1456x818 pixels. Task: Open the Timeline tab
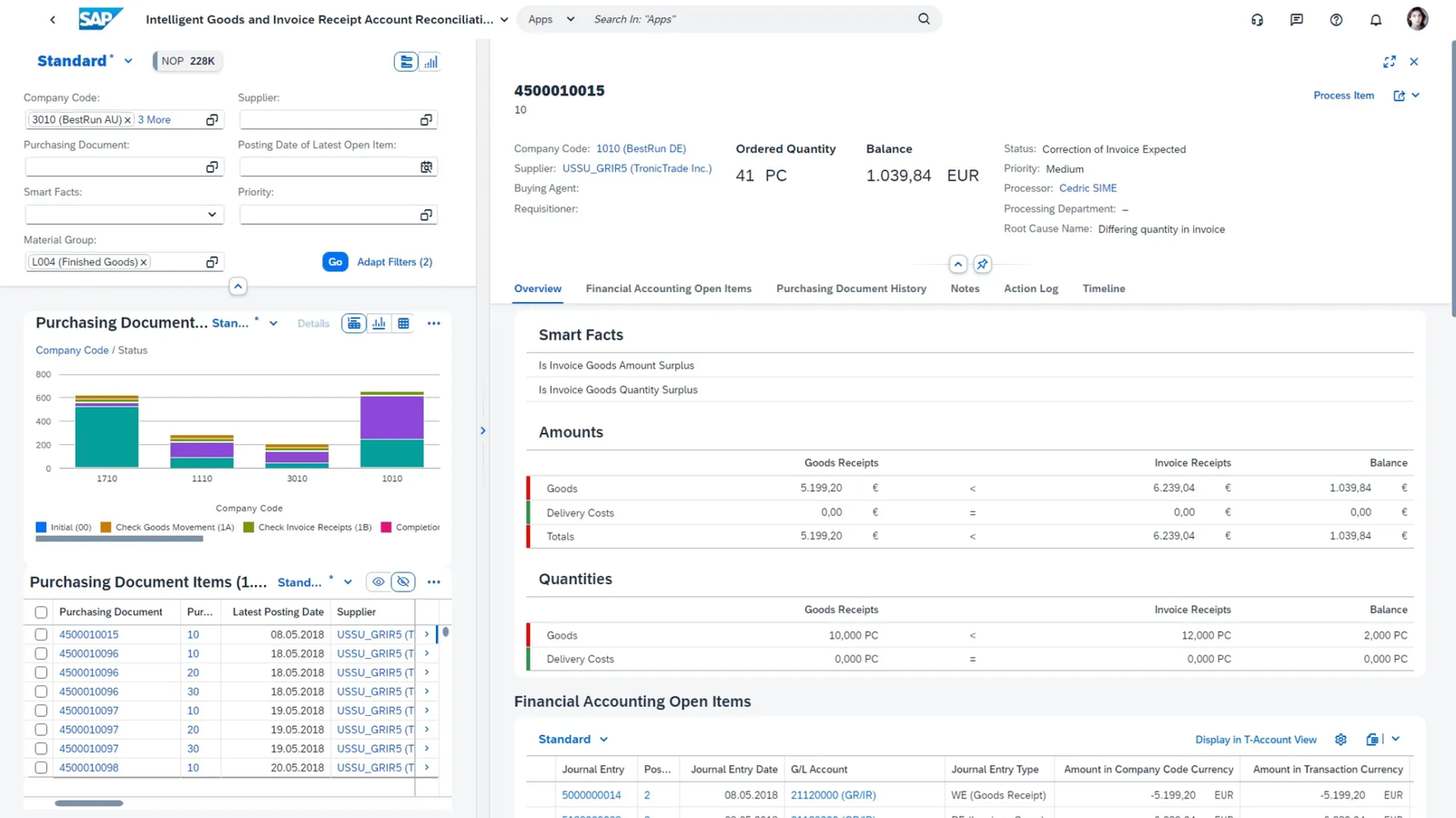pyautogui.click(x=1103, y=288)
